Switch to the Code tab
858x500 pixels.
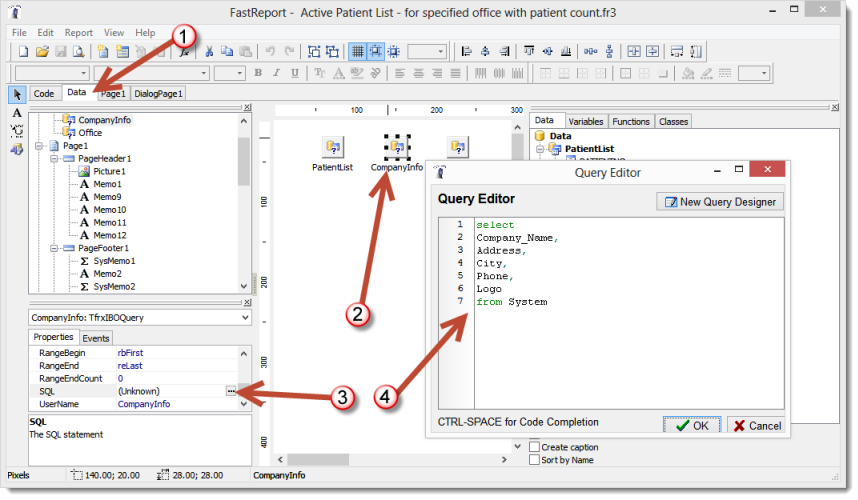click(44, 94)
